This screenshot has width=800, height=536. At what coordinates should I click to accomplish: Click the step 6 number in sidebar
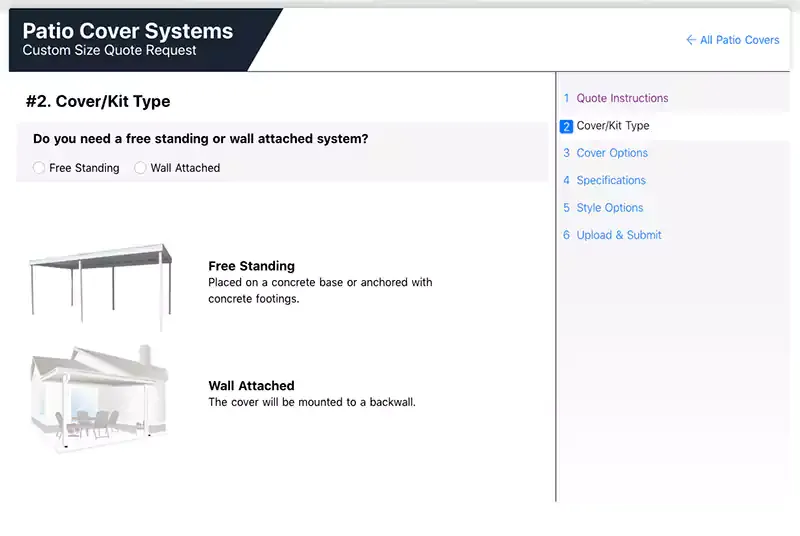click(x=566, y=235)
